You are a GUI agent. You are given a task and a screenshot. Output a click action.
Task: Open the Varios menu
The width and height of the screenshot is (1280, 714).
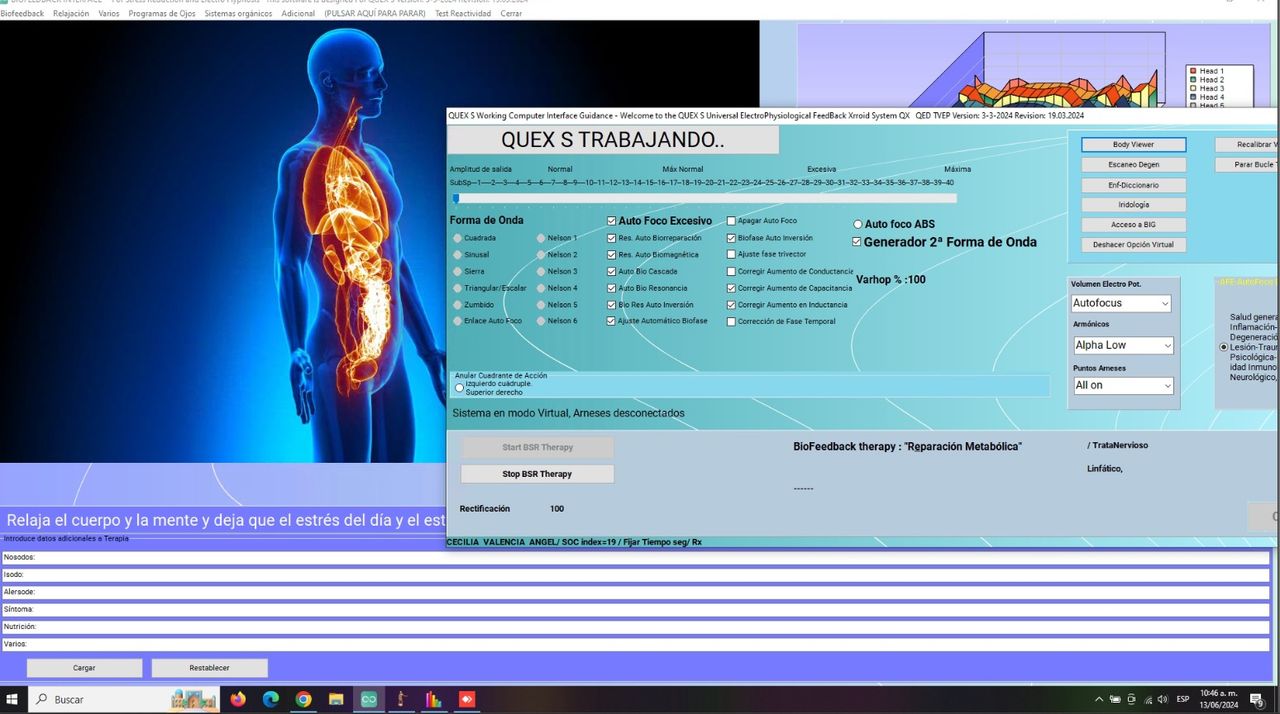coord(109,14)
